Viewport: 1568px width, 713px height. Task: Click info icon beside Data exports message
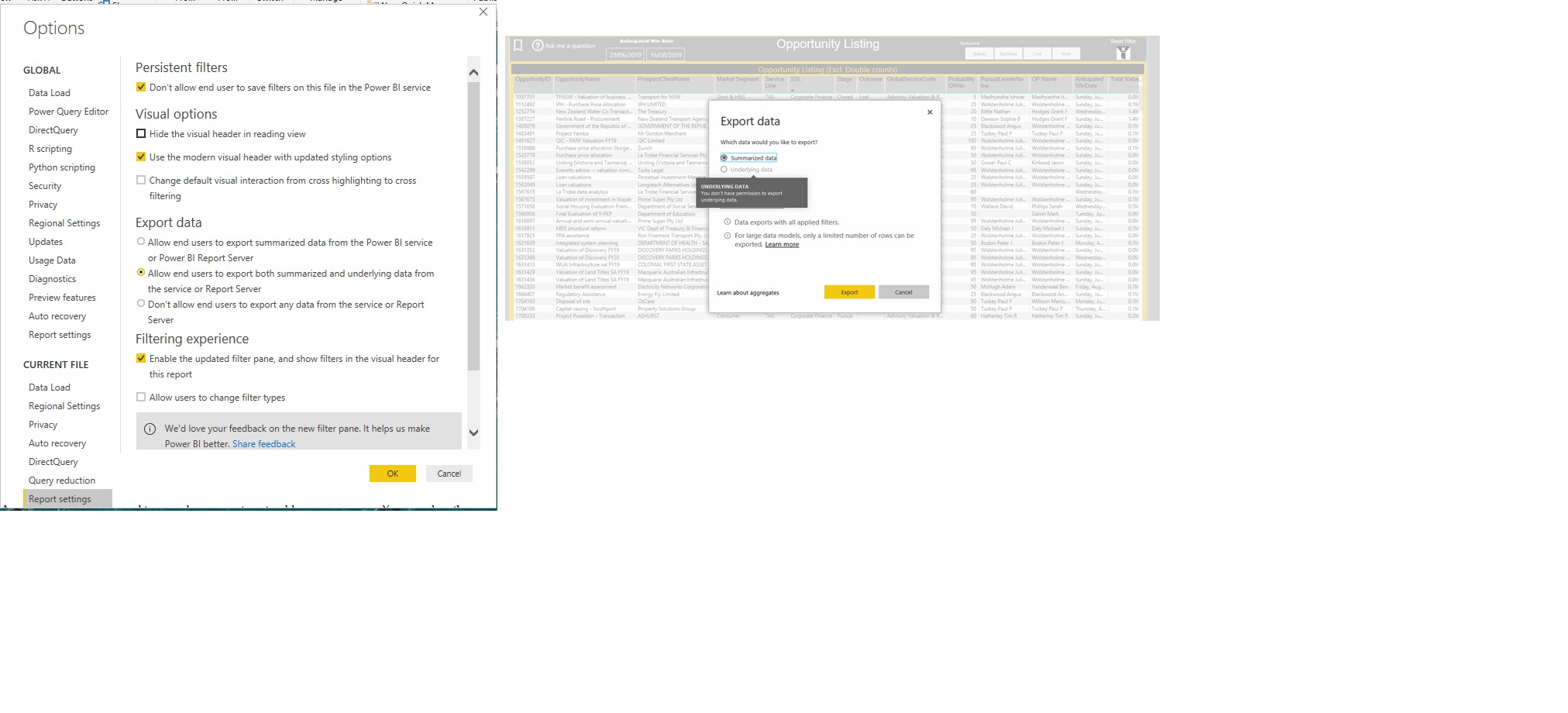pos(727,222)
